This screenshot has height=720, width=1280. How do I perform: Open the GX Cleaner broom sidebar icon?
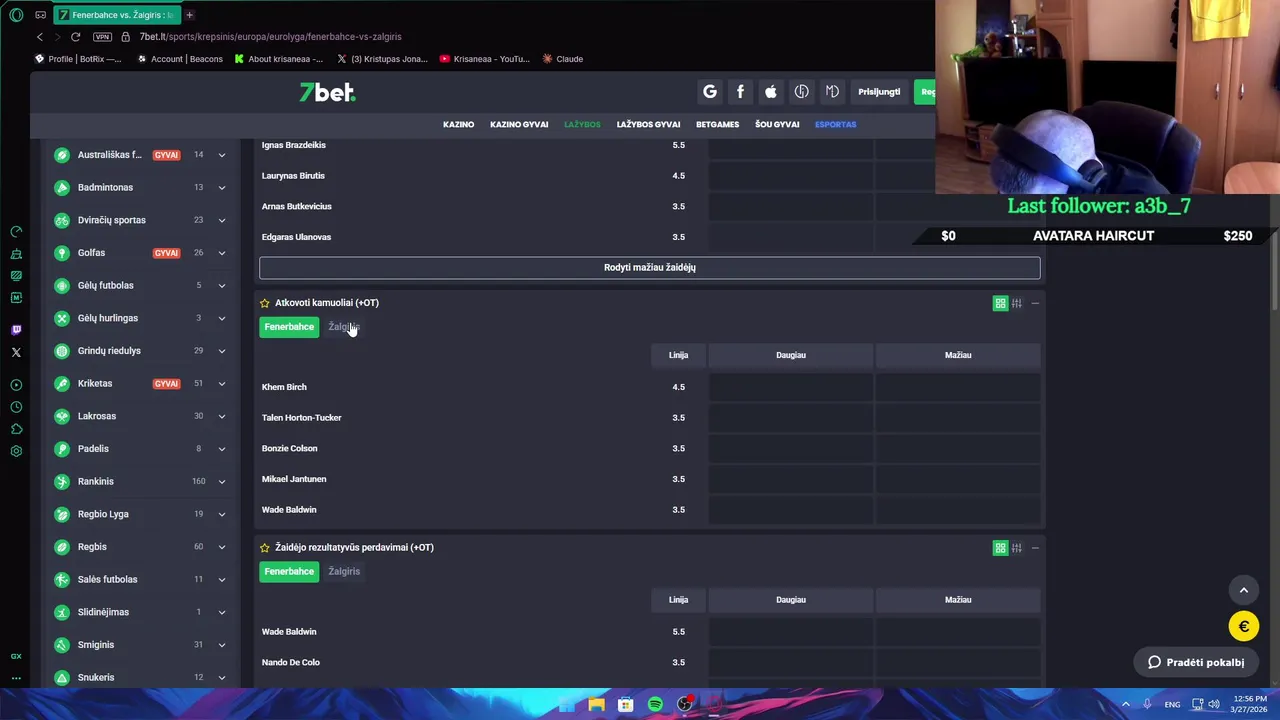pyautogui.click(x=16, y=254)
